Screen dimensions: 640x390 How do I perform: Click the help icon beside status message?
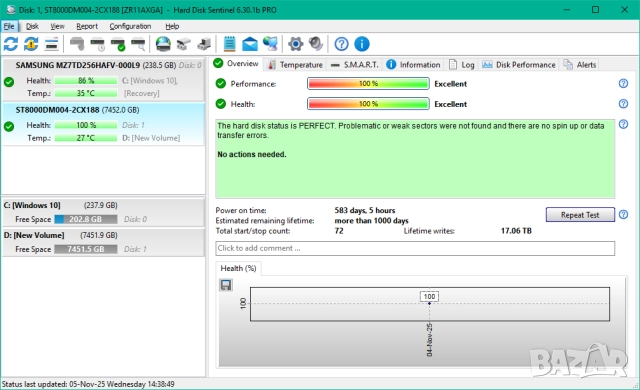623,124
